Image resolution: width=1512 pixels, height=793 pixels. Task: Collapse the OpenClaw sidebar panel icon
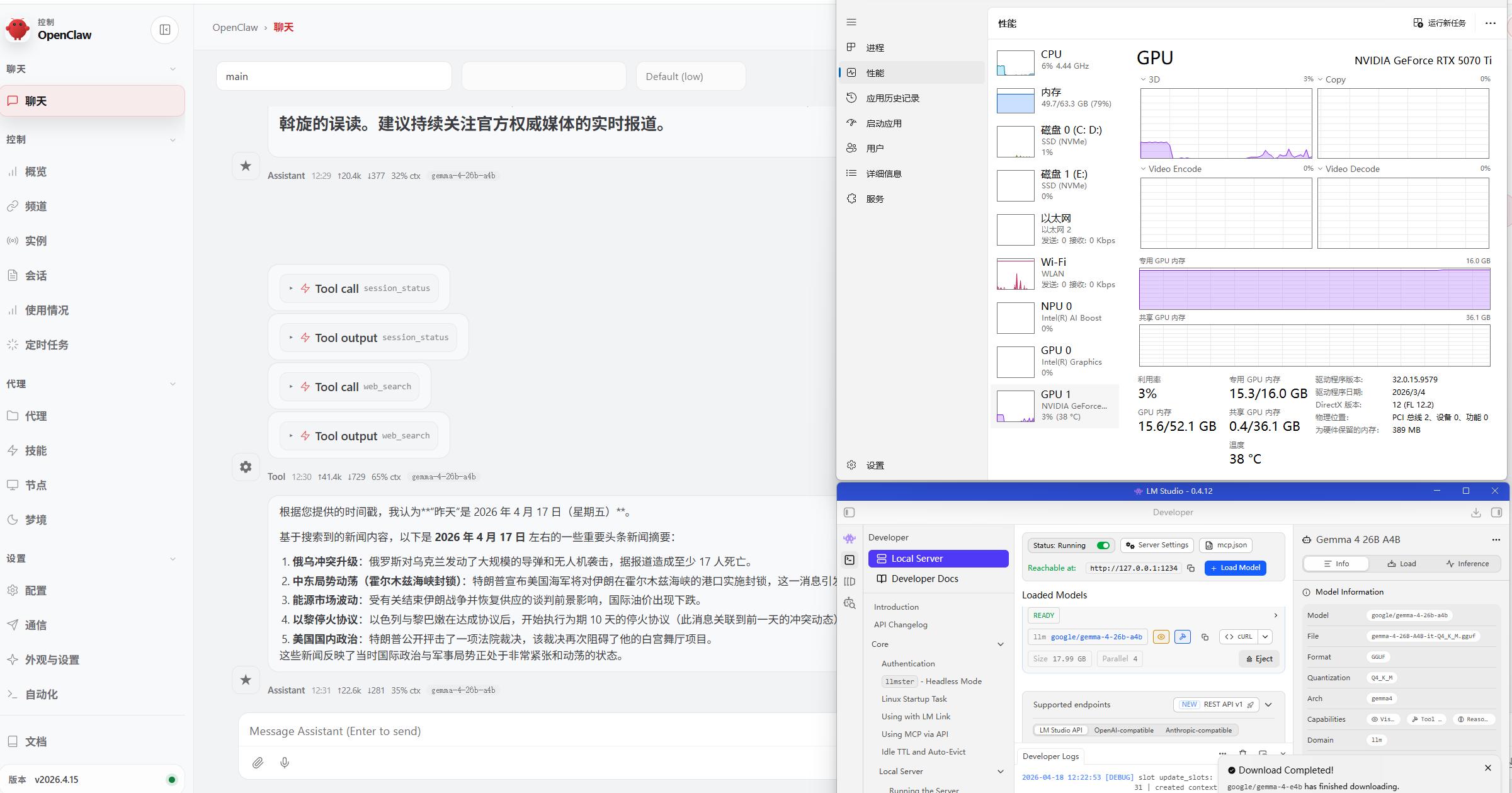[165, 30]
